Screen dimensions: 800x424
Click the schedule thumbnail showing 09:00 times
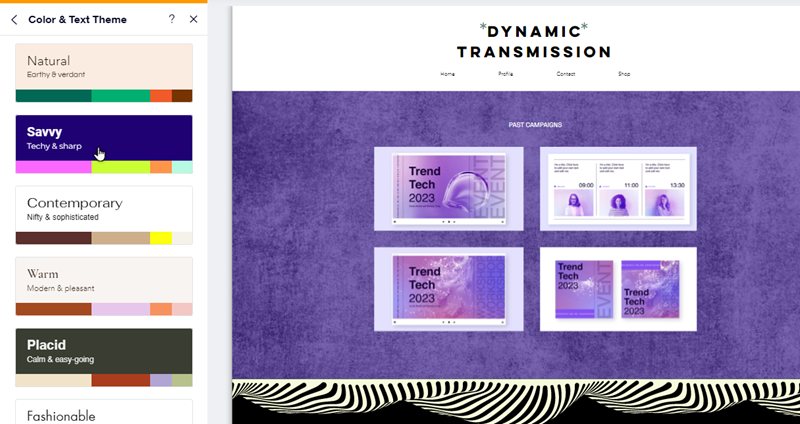[x=618, y=188]
